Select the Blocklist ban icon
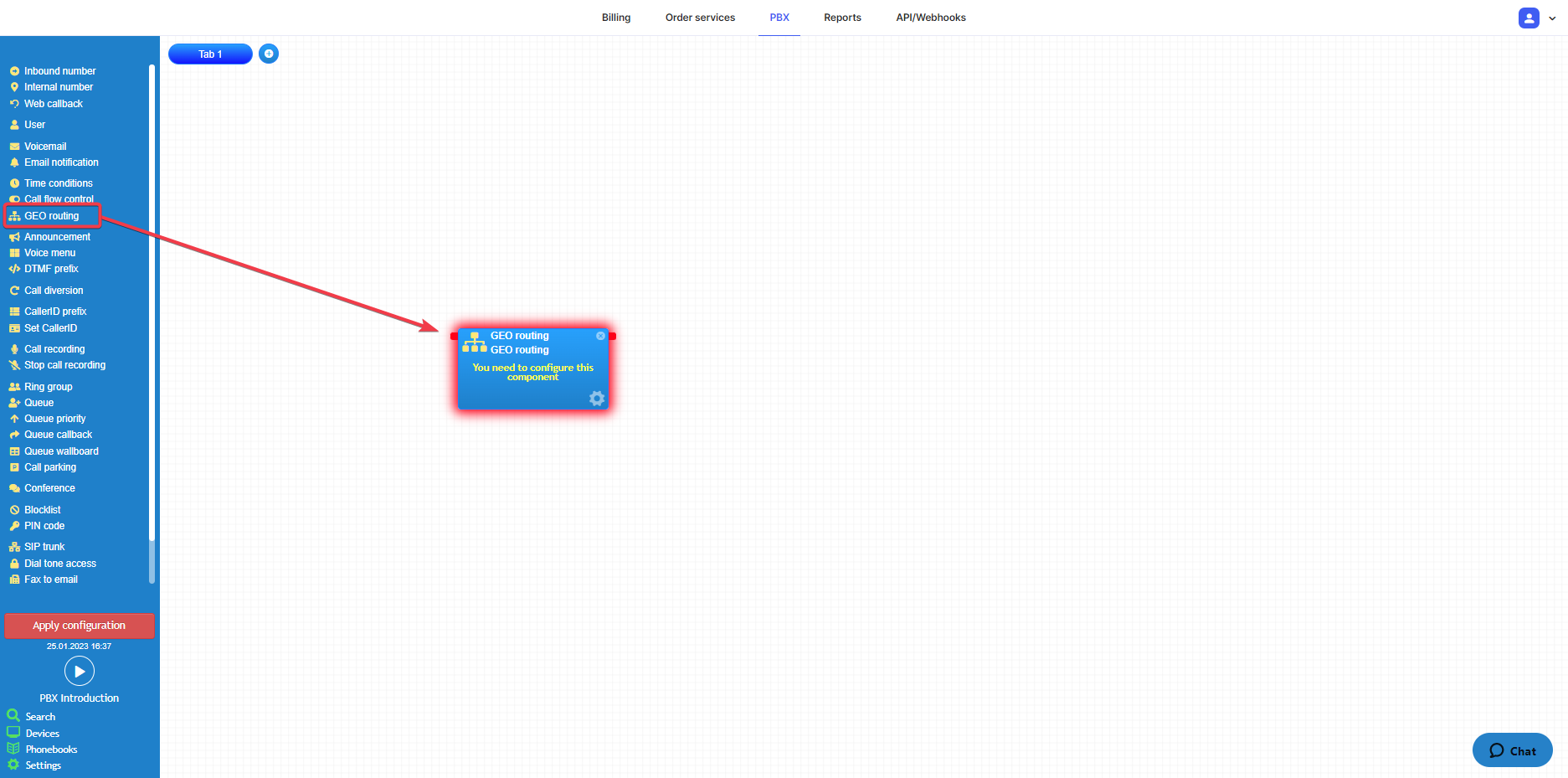This screenshot has height=778, width=1568. (x=14, y=510)
